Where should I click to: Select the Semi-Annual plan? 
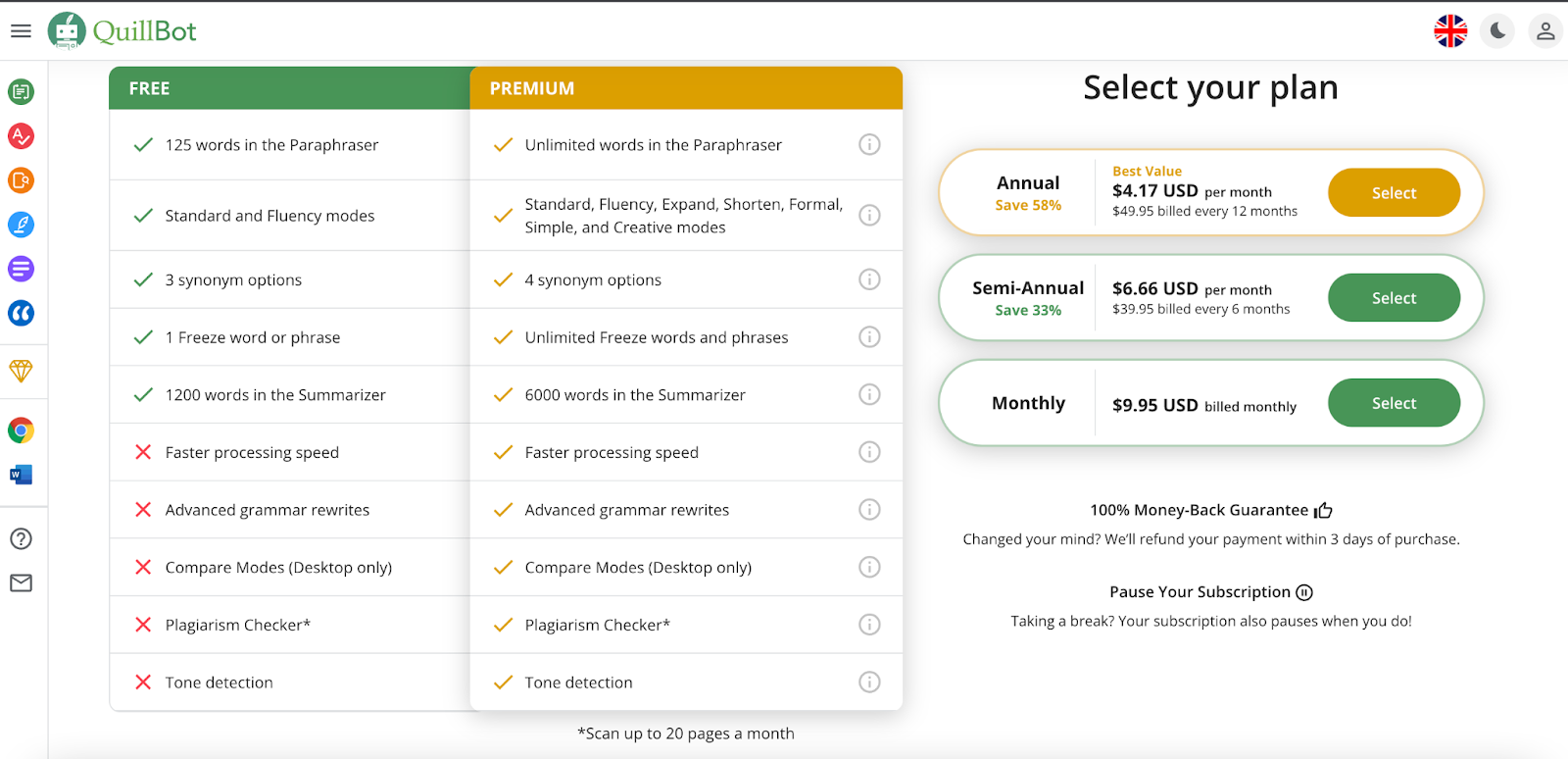click(x=1394, y=298)
